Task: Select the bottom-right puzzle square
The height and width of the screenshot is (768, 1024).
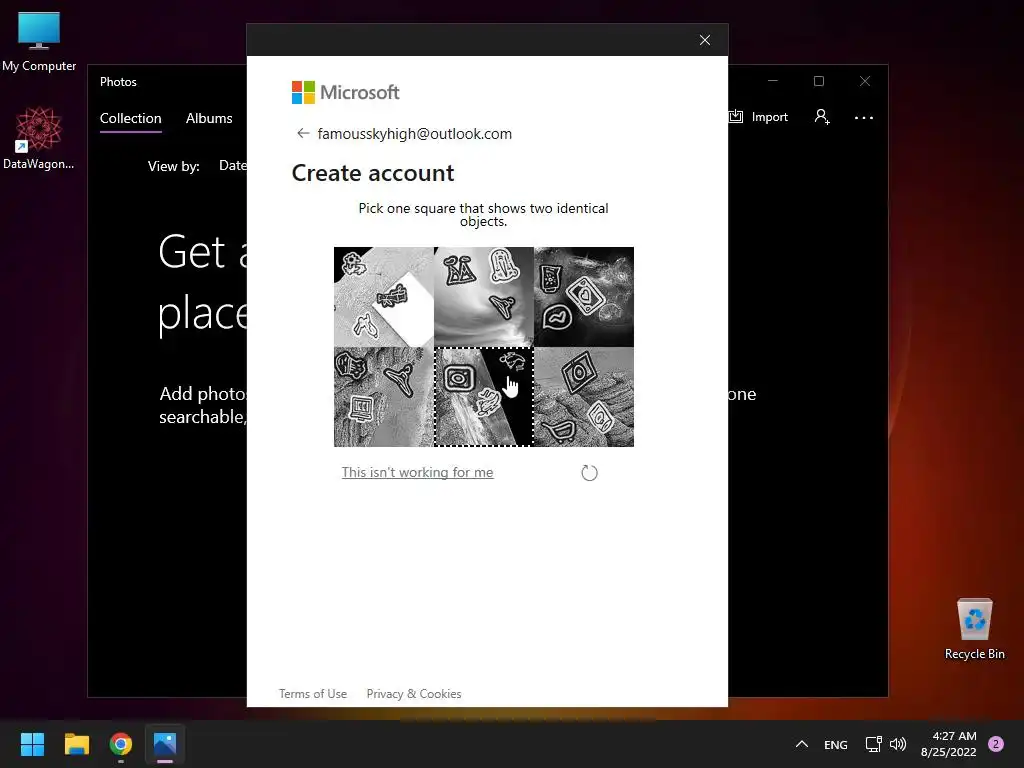Action: point(584,397)
